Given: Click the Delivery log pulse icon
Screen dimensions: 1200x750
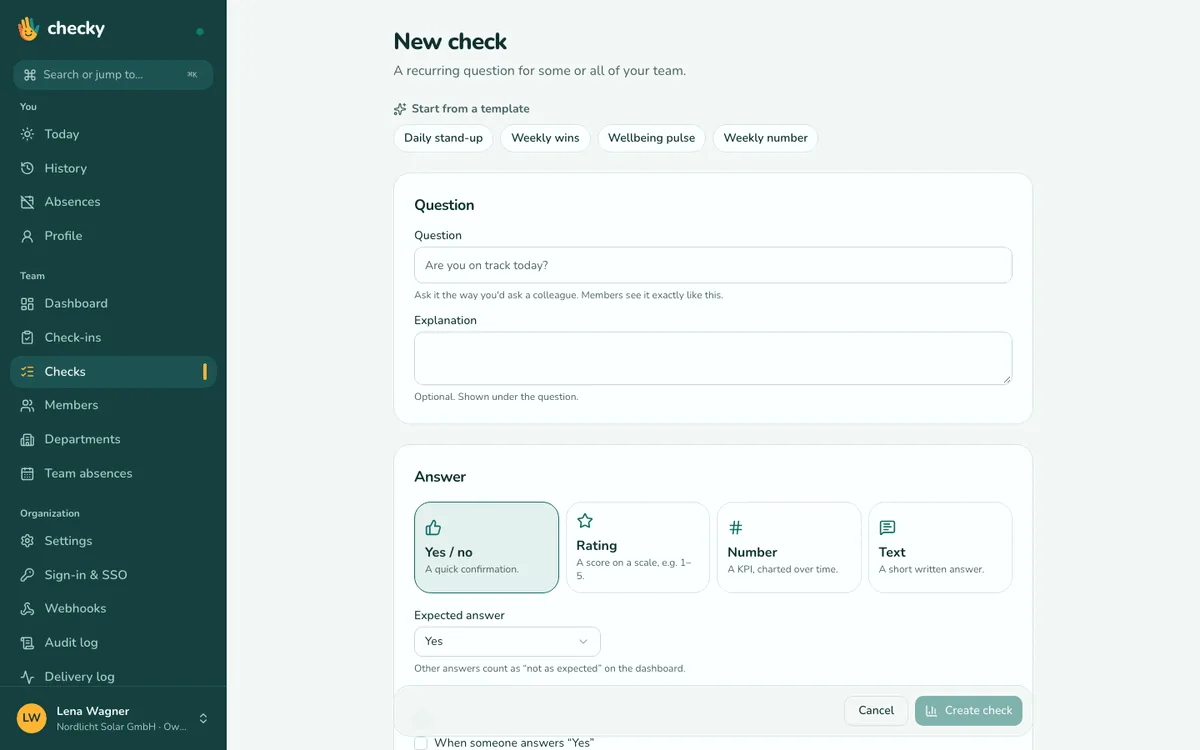Looking at the screenshot, I should (27, 676).
